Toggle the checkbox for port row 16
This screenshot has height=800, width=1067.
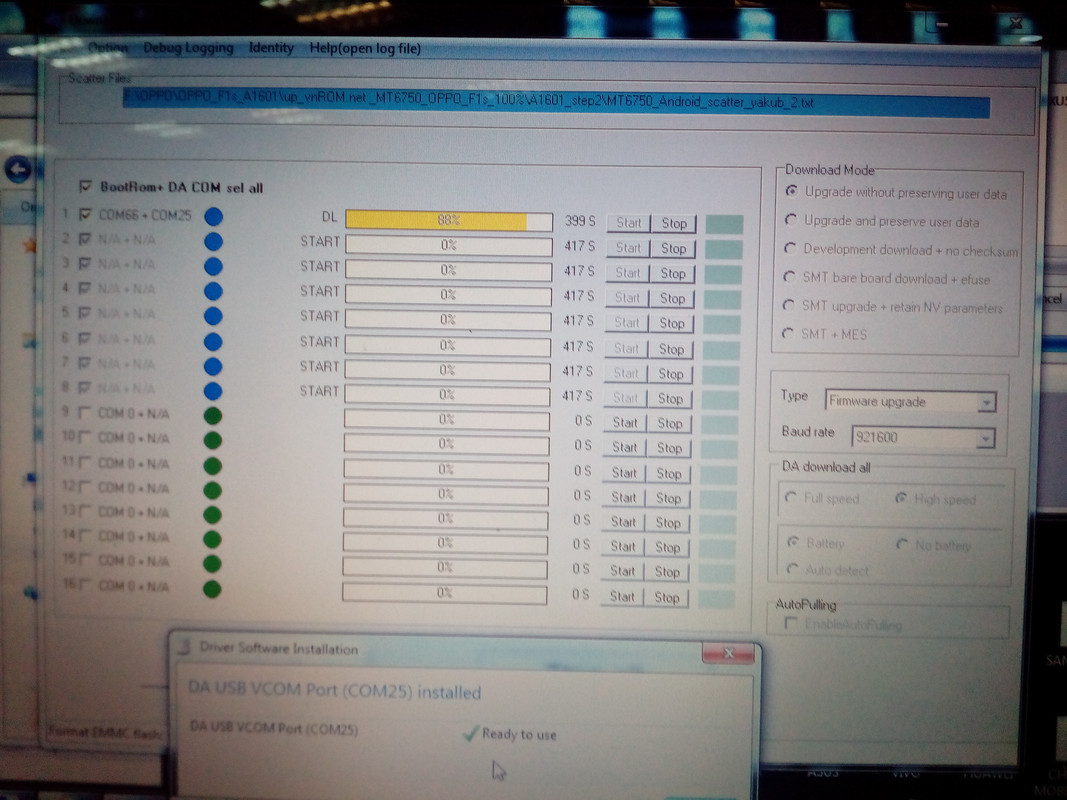pyautogui.click(x=85, y=585)
